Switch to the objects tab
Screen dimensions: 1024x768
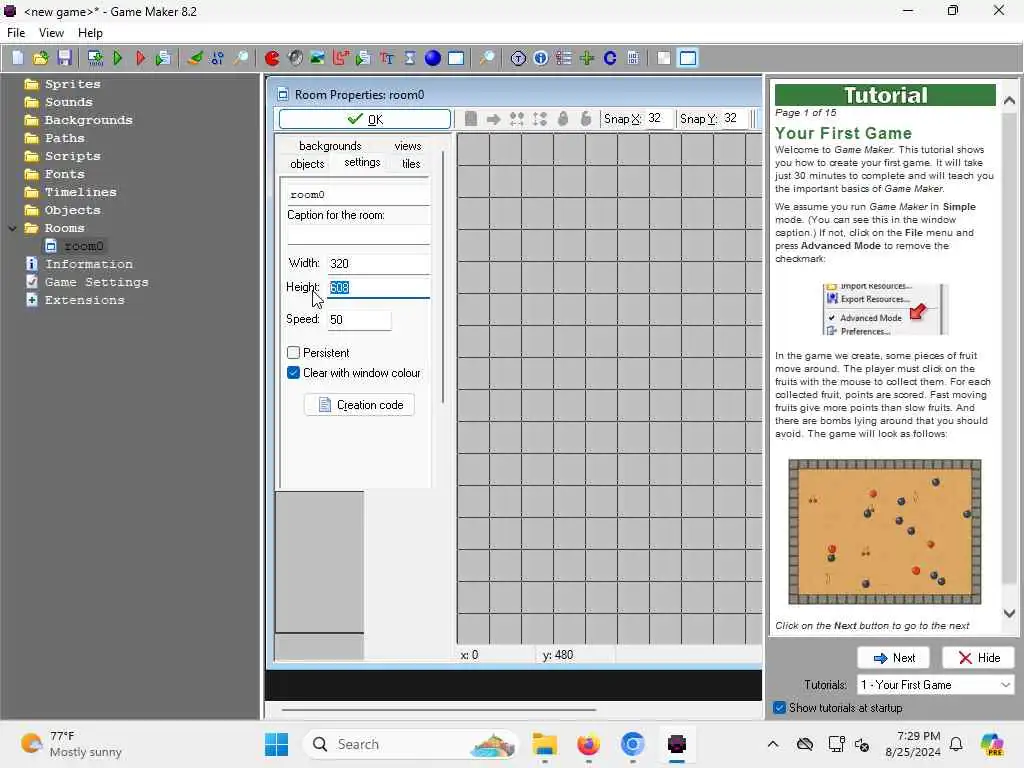[307, 163]
